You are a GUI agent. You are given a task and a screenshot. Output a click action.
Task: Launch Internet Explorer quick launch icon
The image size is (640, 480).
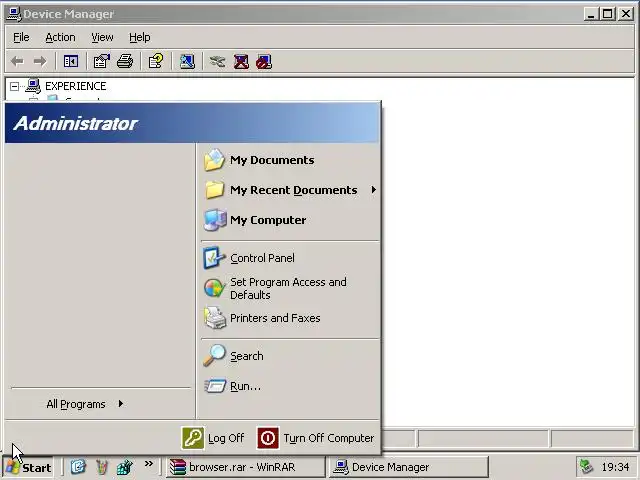(x=78, y=467)
